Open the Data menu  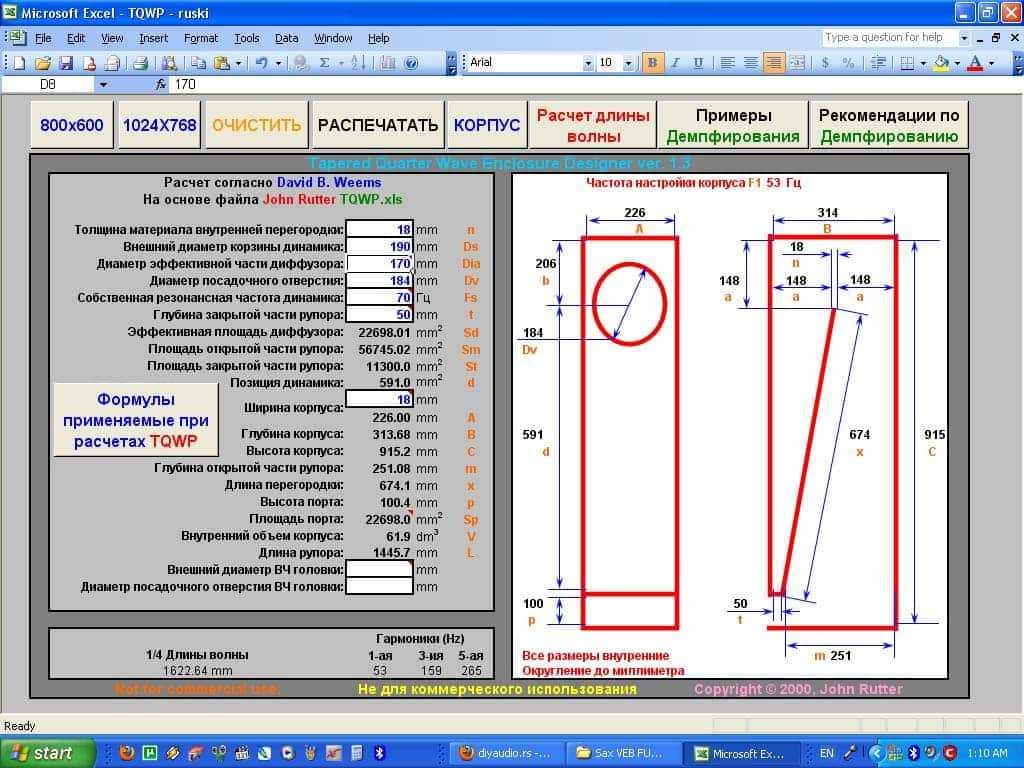point(287,38)
